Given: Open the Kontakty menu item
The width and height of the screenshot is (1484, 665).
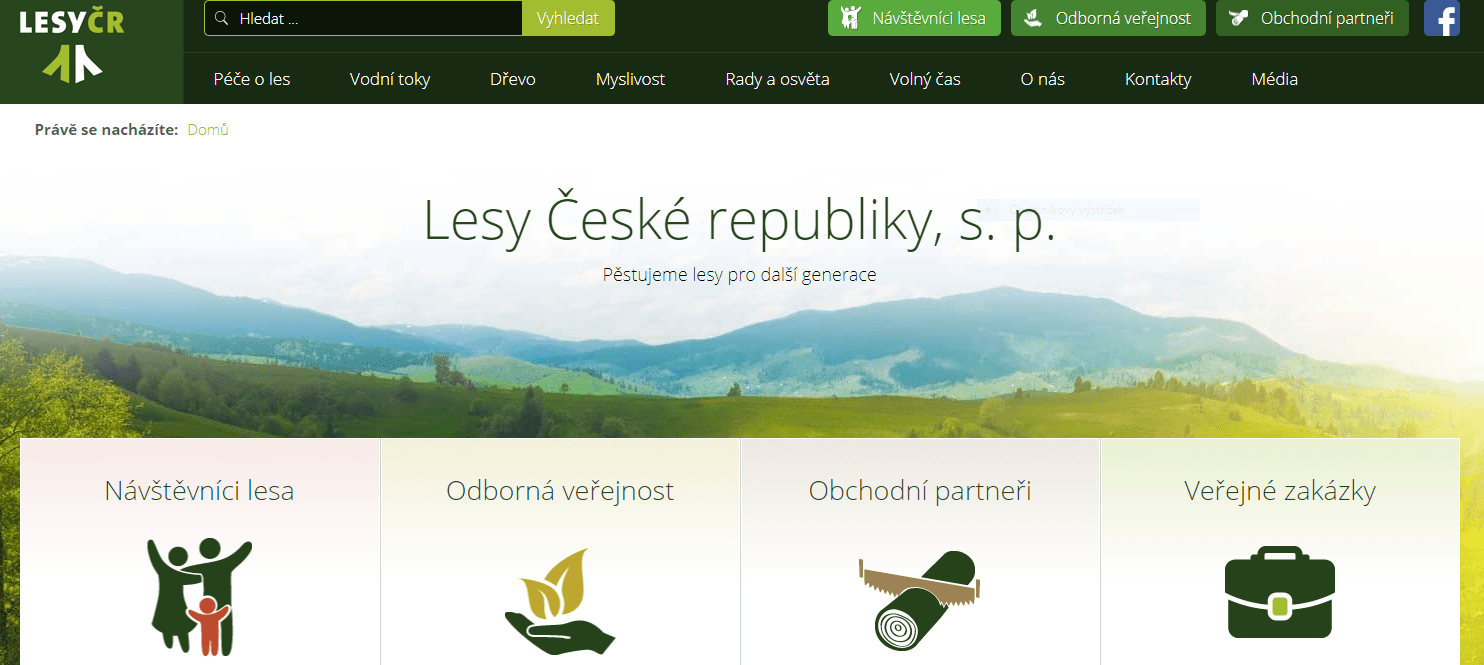Looking at the screenshot, I should coord(1158,79).
